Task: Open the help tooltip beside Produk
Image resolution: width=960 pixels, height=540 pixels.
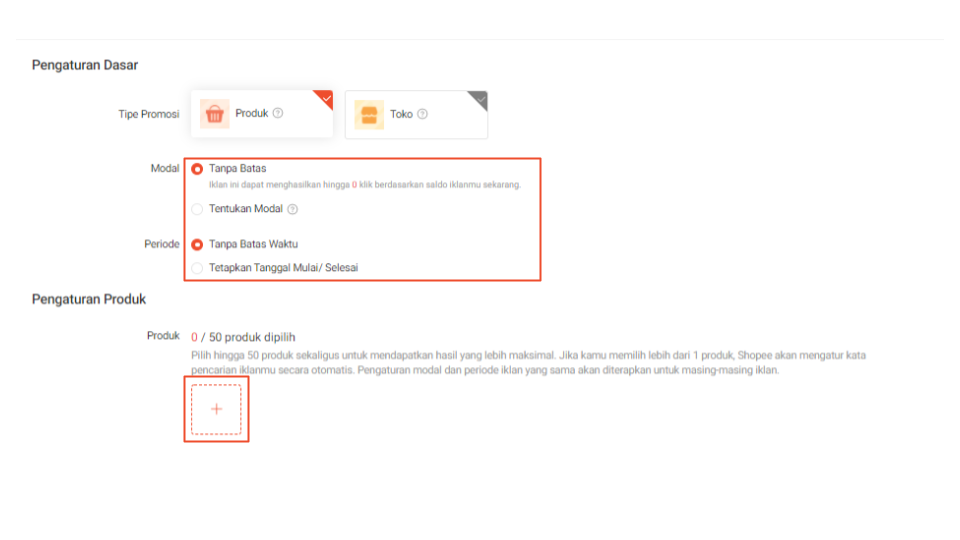Action: pos(278,113)
